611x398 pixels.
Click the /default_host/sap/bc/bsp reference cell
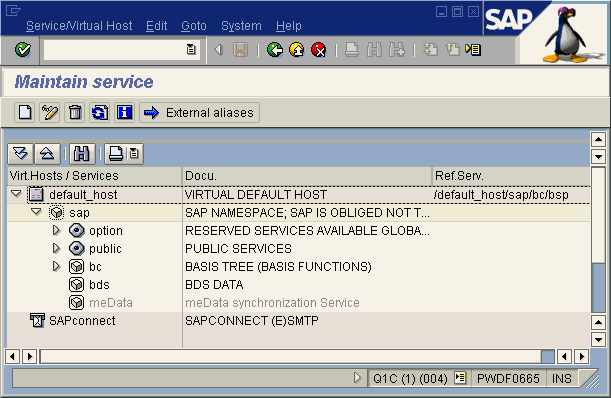point(501,195)
